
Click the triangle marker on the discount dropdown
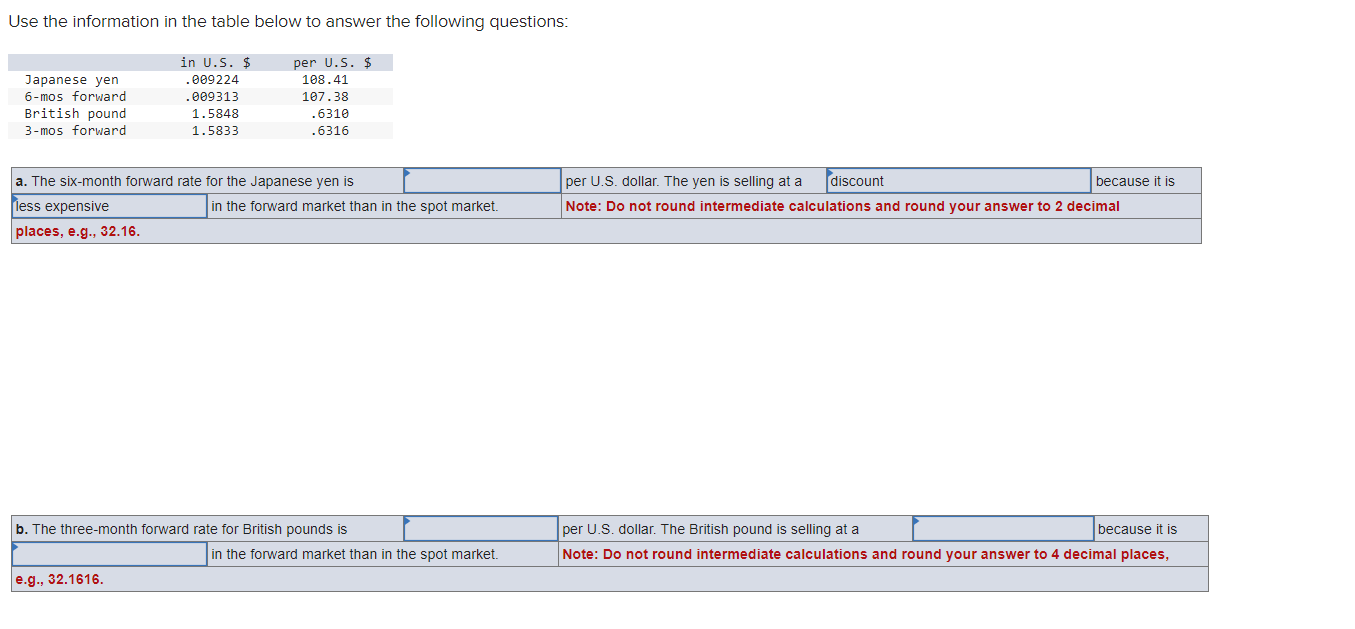[x=831, y=173]
